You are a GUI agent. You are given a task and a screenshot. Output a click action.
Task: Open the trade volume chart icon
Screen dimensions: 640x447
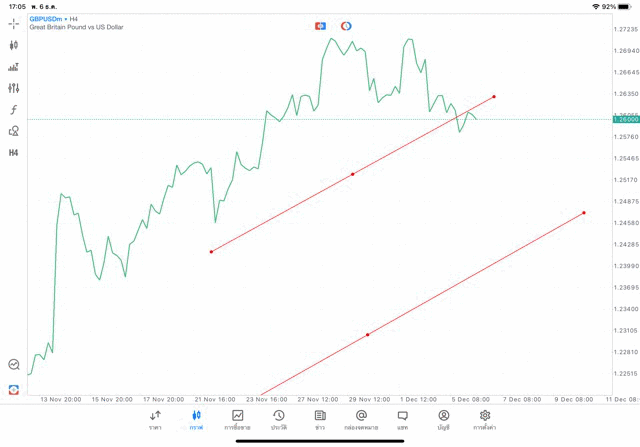[14, 67]
